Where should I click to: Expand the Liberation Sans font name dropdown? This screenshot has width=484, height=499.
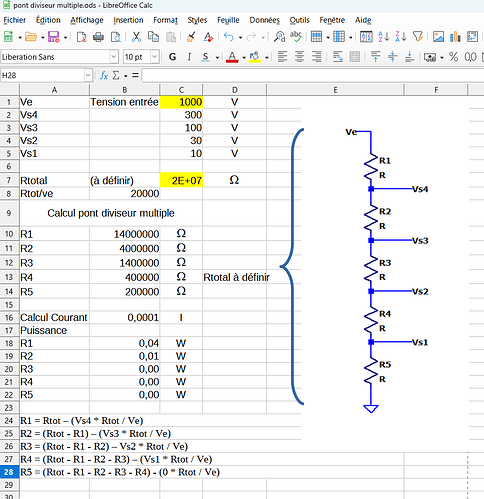[114, 57]
